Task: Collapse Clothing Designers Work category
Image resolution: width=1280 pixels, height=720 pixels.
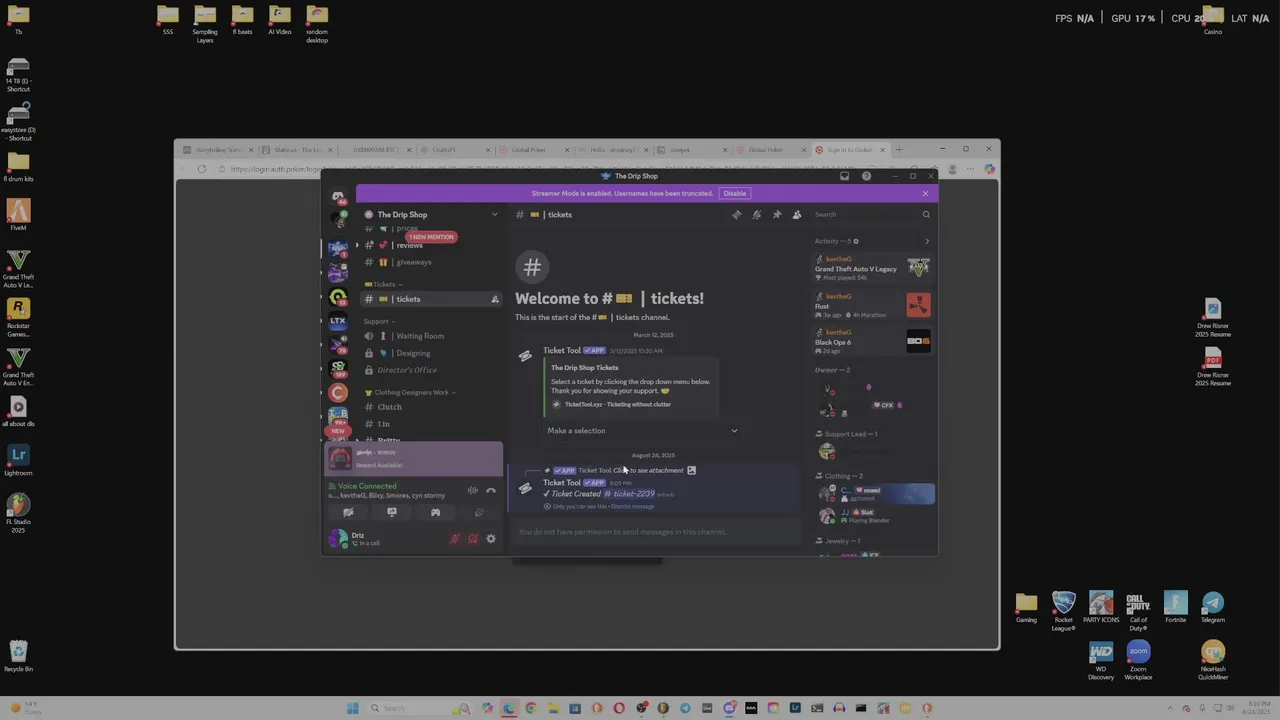Action: pos(411,392)
